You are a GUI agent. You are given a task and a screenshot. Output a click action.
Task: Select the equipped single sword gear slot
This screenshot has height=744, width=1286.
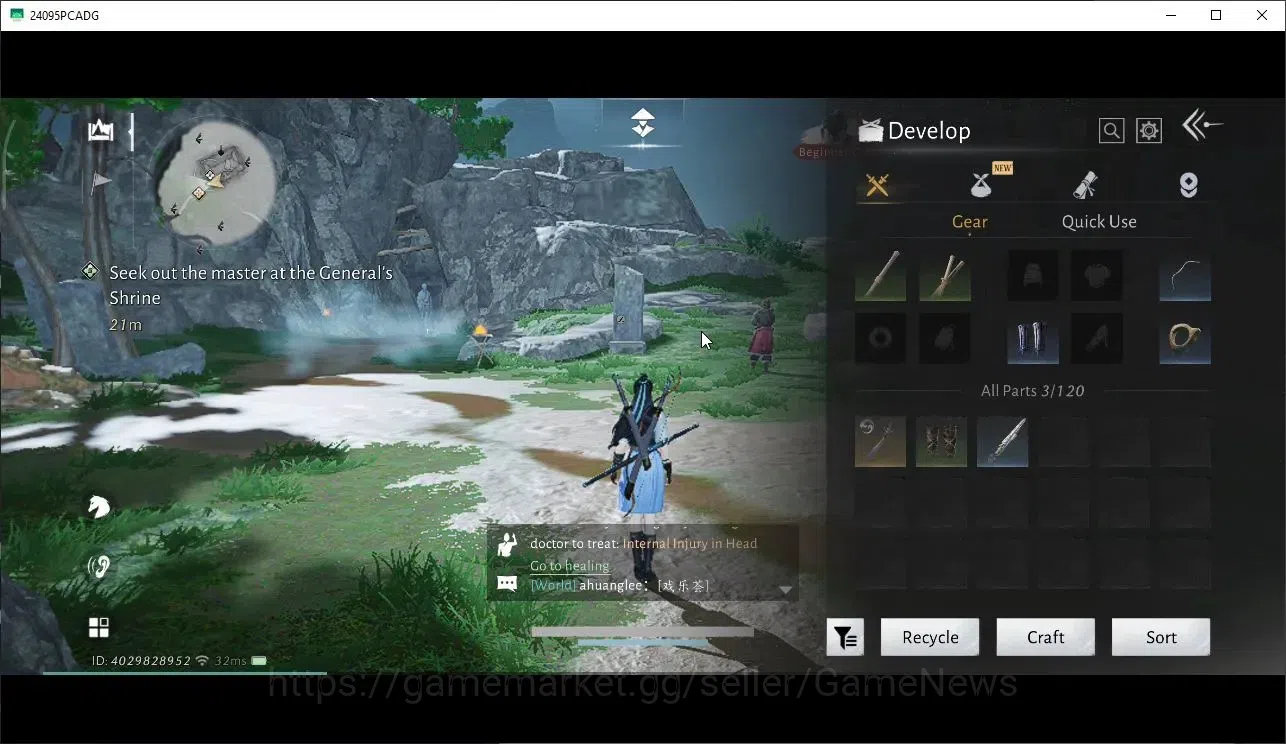coord(881,275)
